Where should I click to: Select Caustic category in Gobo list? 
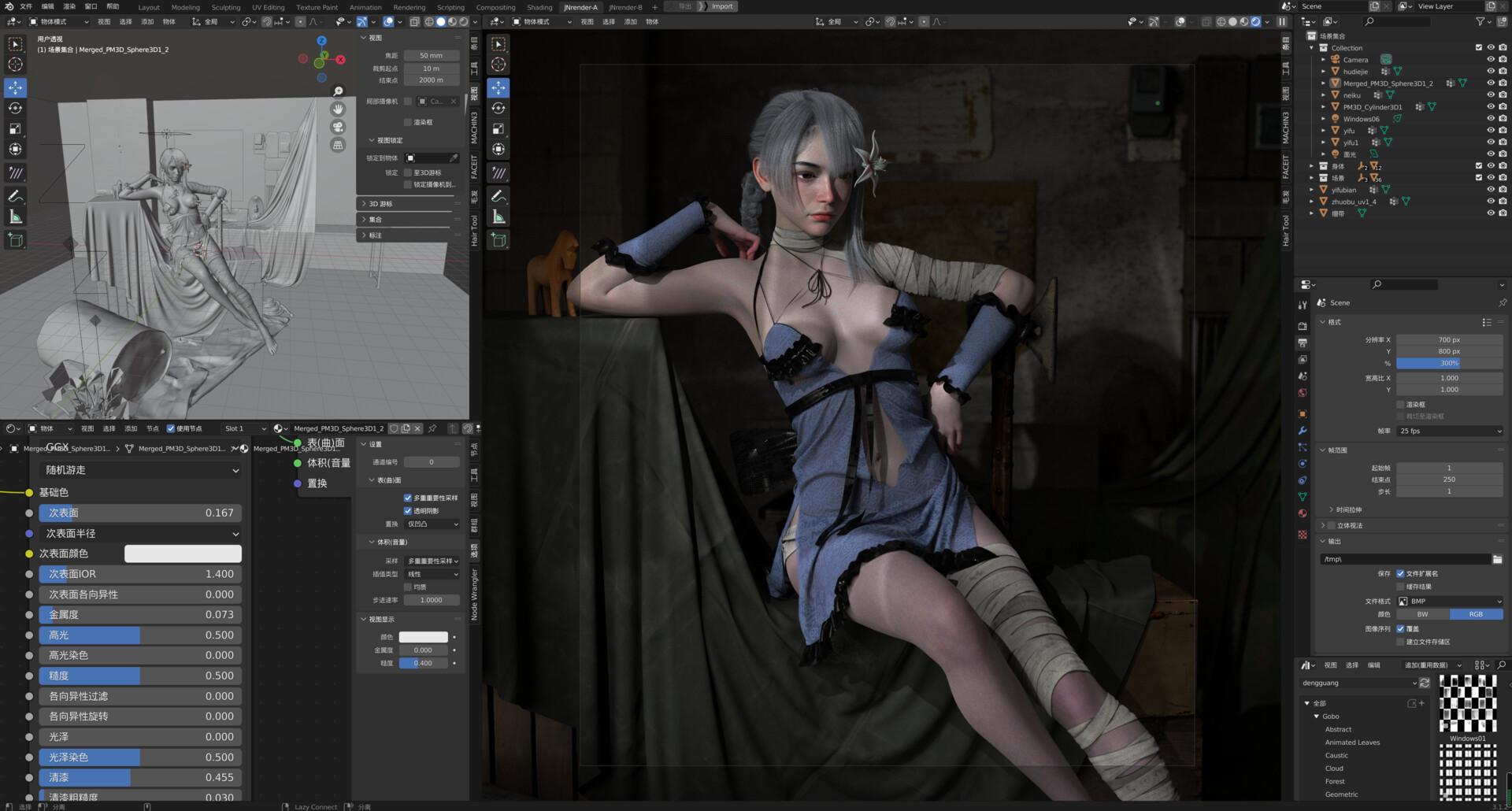coord(1336,756)
